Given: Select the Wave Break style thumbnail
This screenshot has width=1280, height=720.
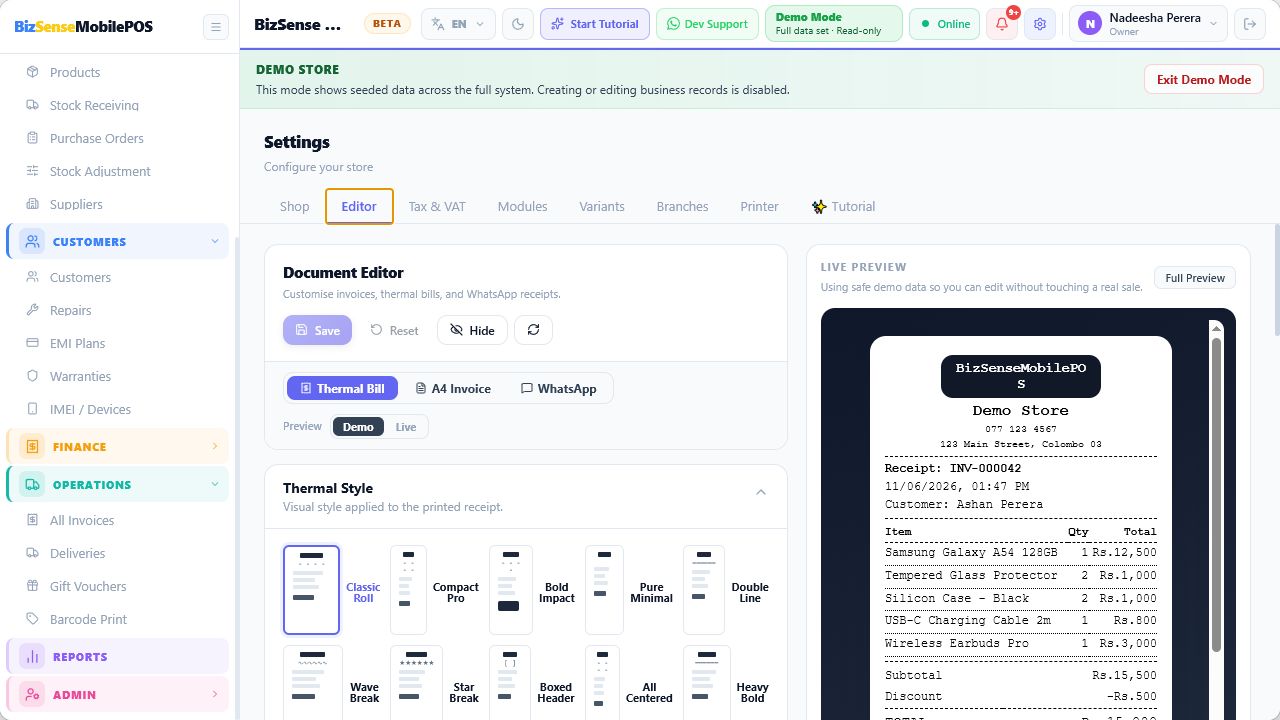Looking at the screenshot, I should click(313, 684).
